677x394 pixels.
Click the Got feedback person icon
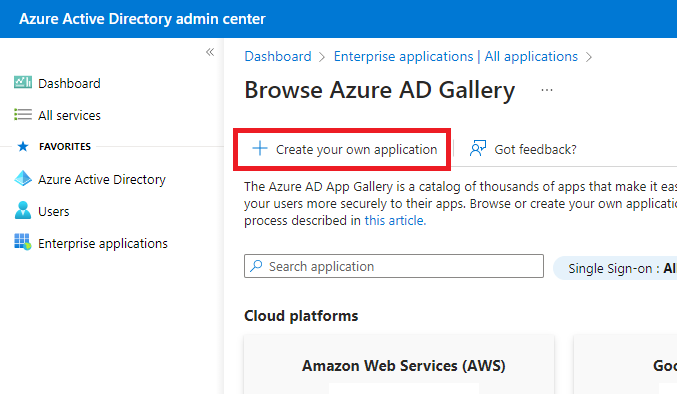click(x=478, y=148)
